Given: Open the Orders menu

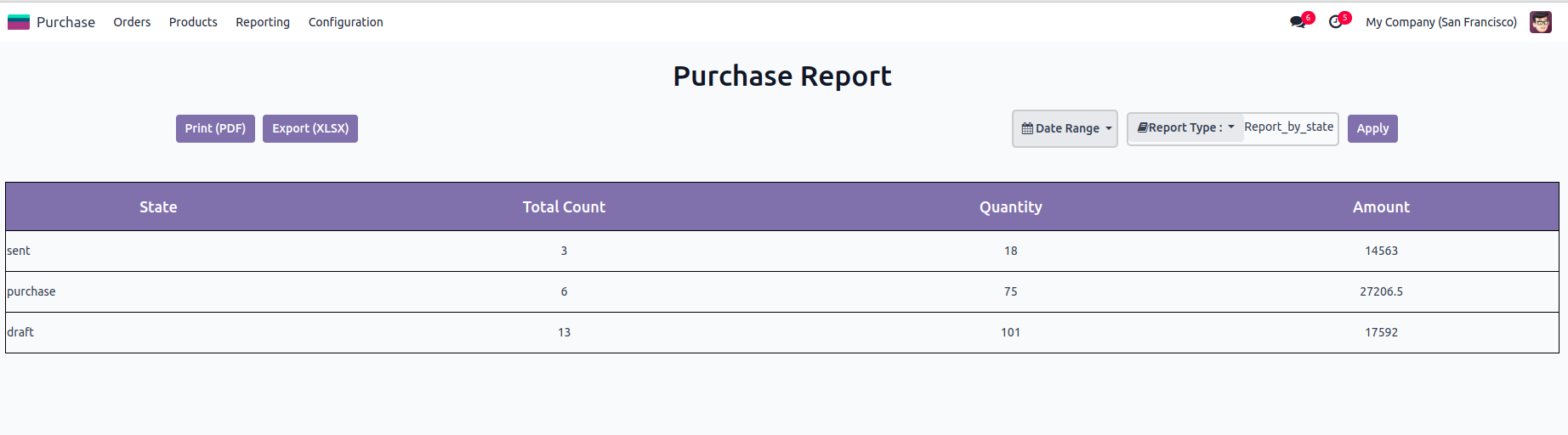Looking at the screenshot, I should [x=132, y=22].
